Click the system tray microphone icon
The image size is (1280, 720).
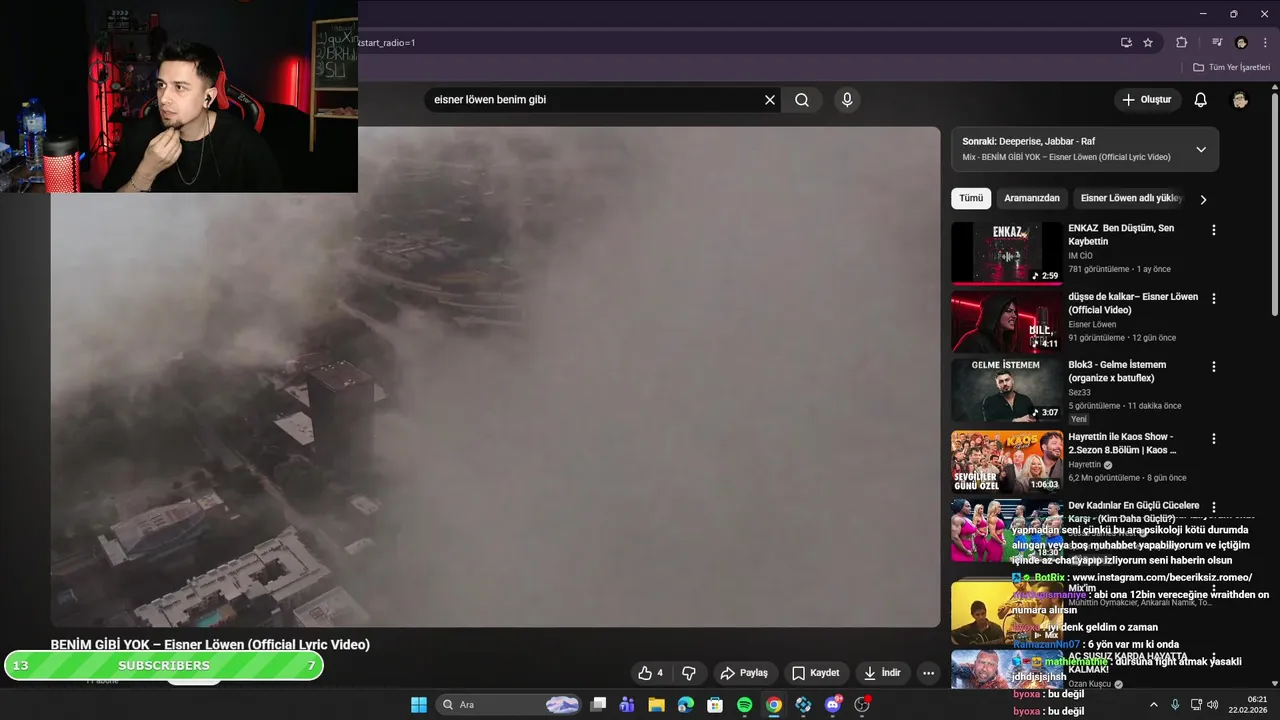tap(1175, 705)
